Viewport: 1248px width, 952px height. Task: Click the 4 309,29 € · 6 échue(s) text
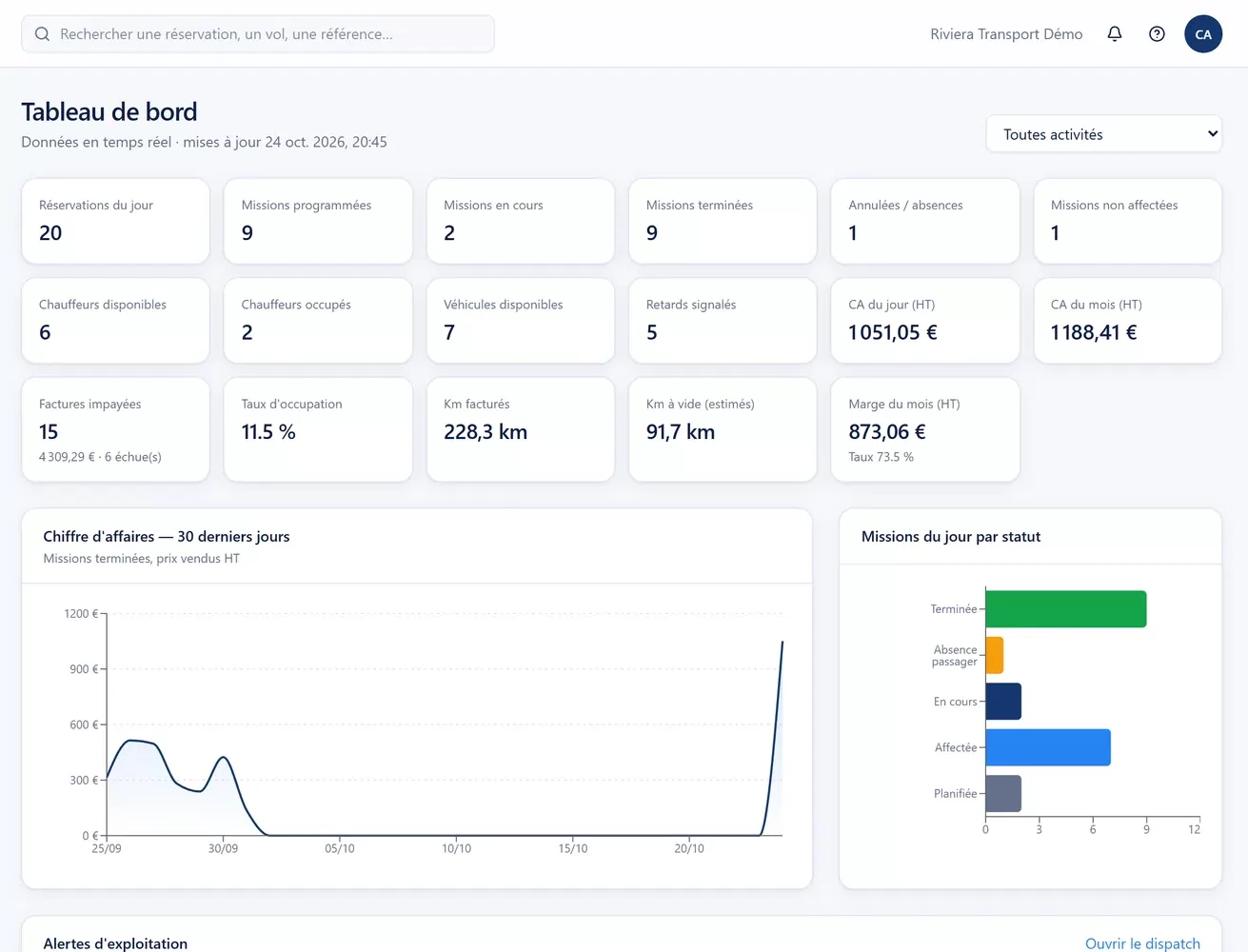click(100, 457)
